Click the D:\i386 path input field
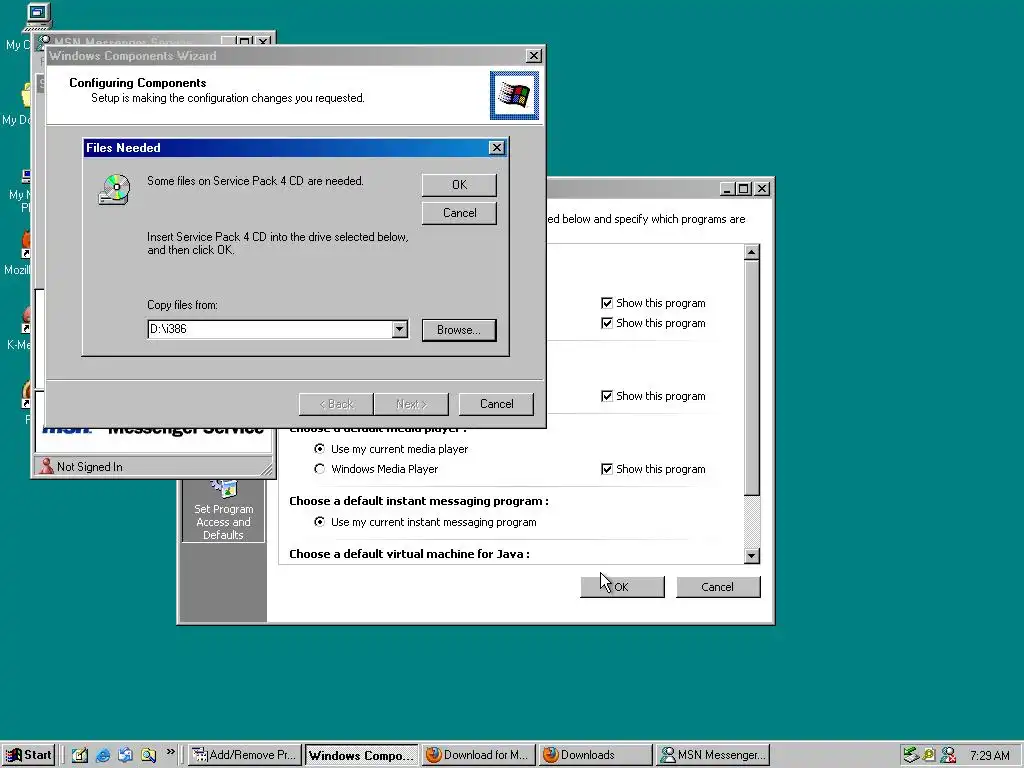The height and width of the screenshot is (768, 1024). (270, 329)
